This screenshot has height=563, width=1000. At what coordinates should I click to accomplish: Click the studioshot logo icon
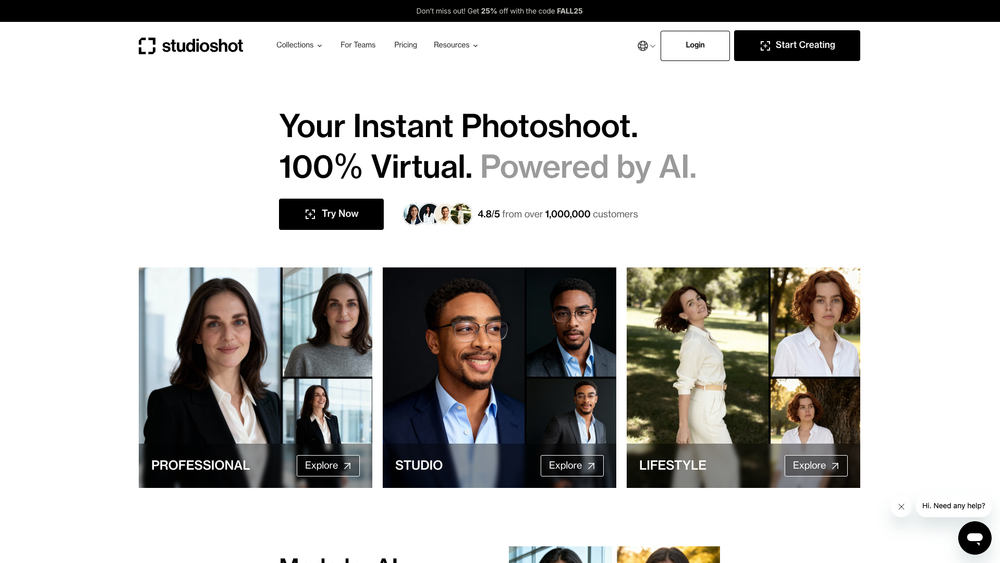pyautogui.click(x=147, y=45)
